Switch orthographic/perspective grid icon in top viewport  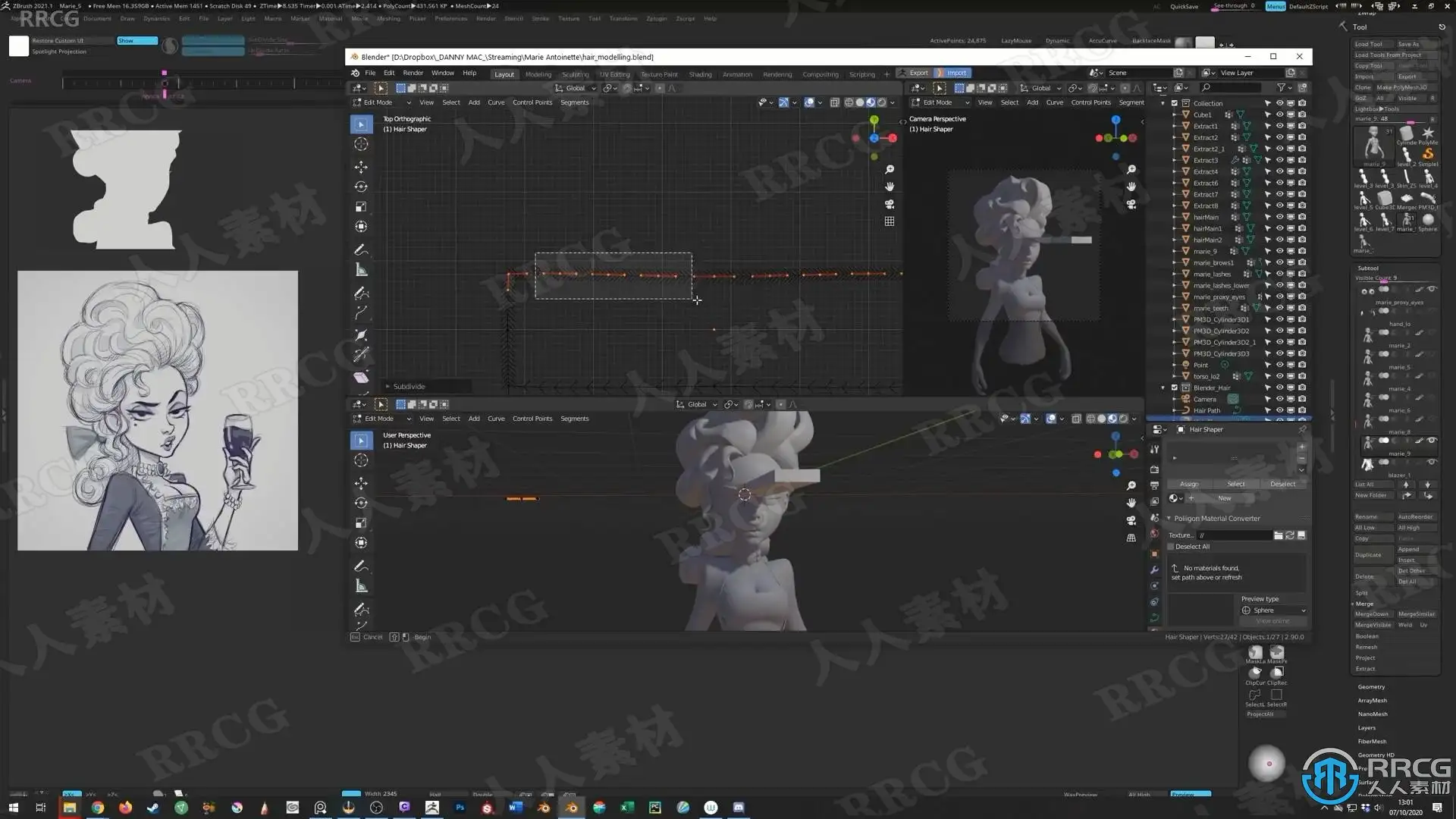pos(890,221)
